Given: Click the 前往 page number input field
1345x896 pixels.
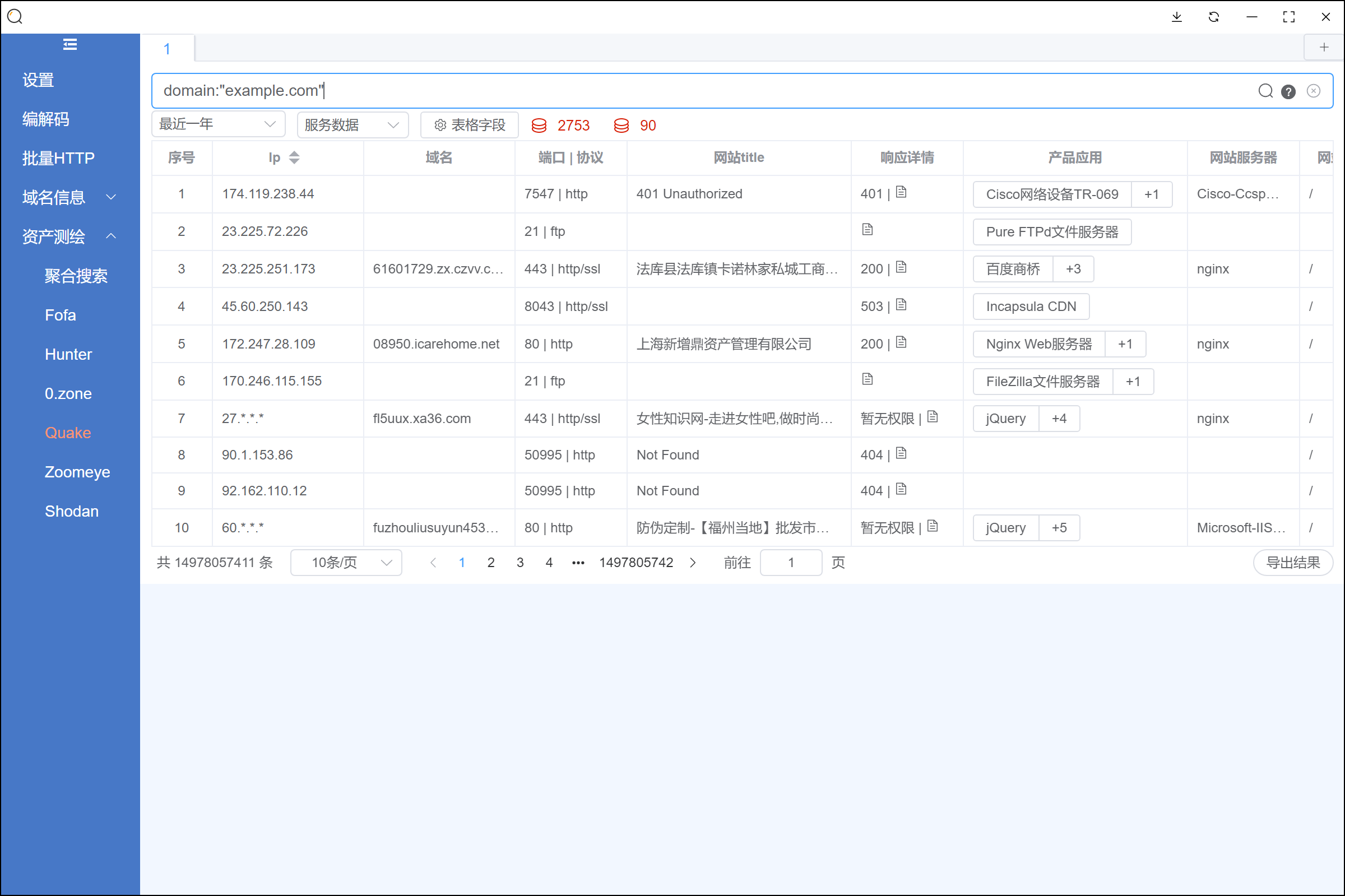Looking at the screenshot, I should 790,563.
